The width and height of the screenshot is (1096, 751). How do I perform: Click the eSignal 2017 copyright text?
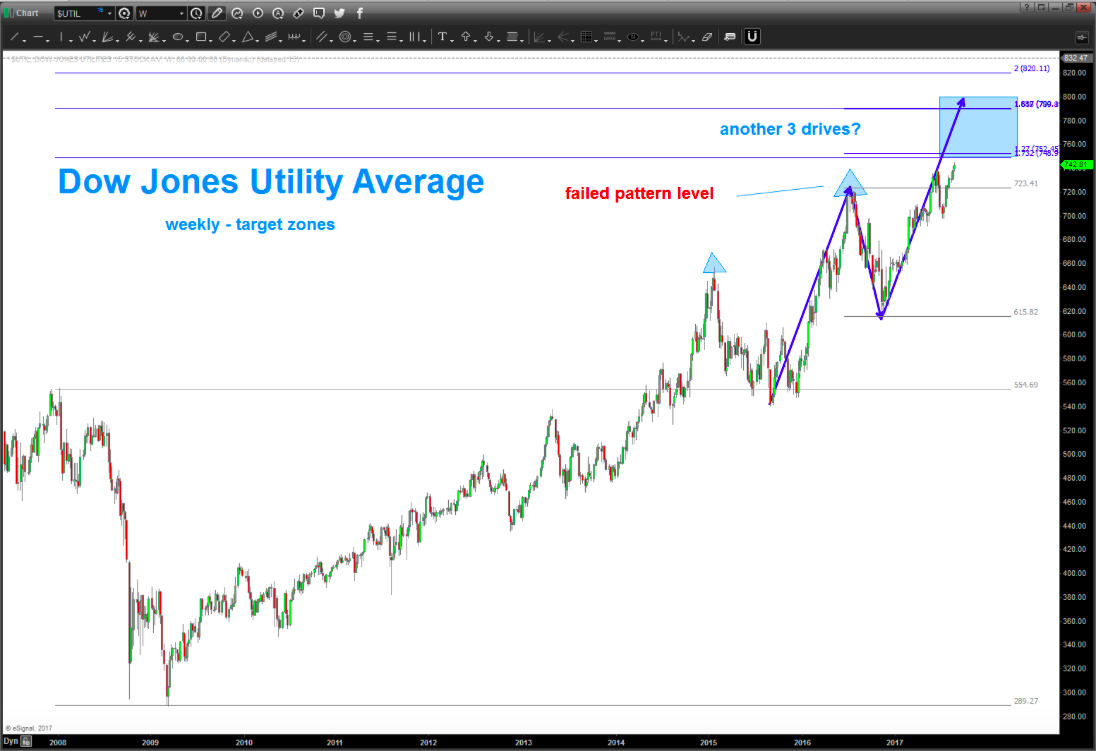click(x=29, y=728)
